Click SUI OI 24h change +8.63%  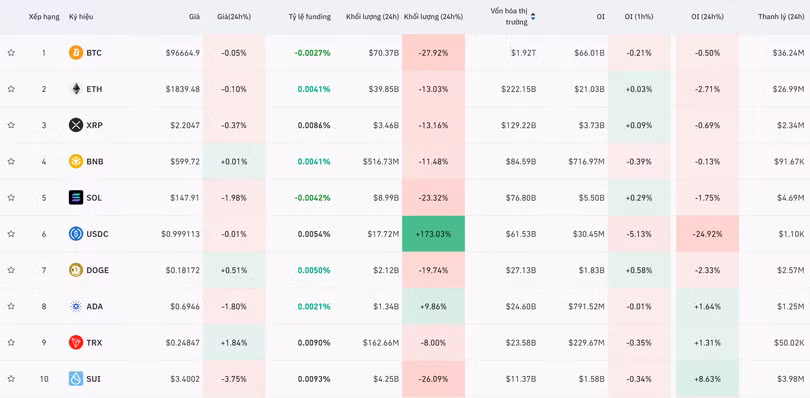[x=707, y=379]
